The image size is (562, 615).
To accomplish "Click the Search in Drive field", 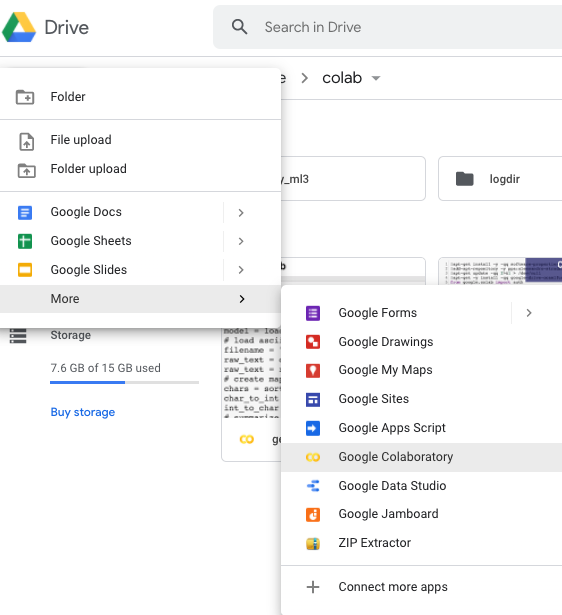I will click(x=387, y=27).
